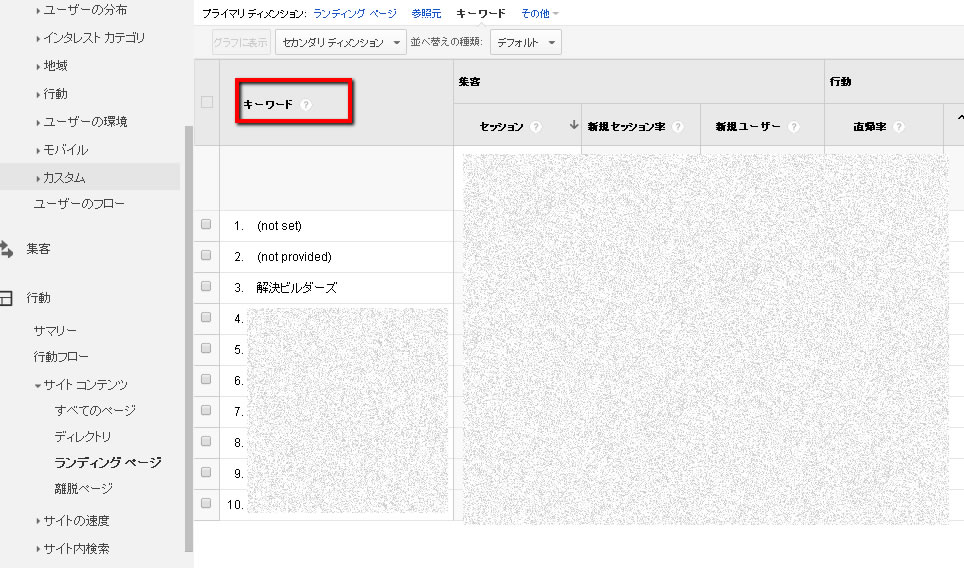Click the sidebar vertical scrollbar
Image resolution: width=964 pixels, height=568 pixels.
(189, 340)
